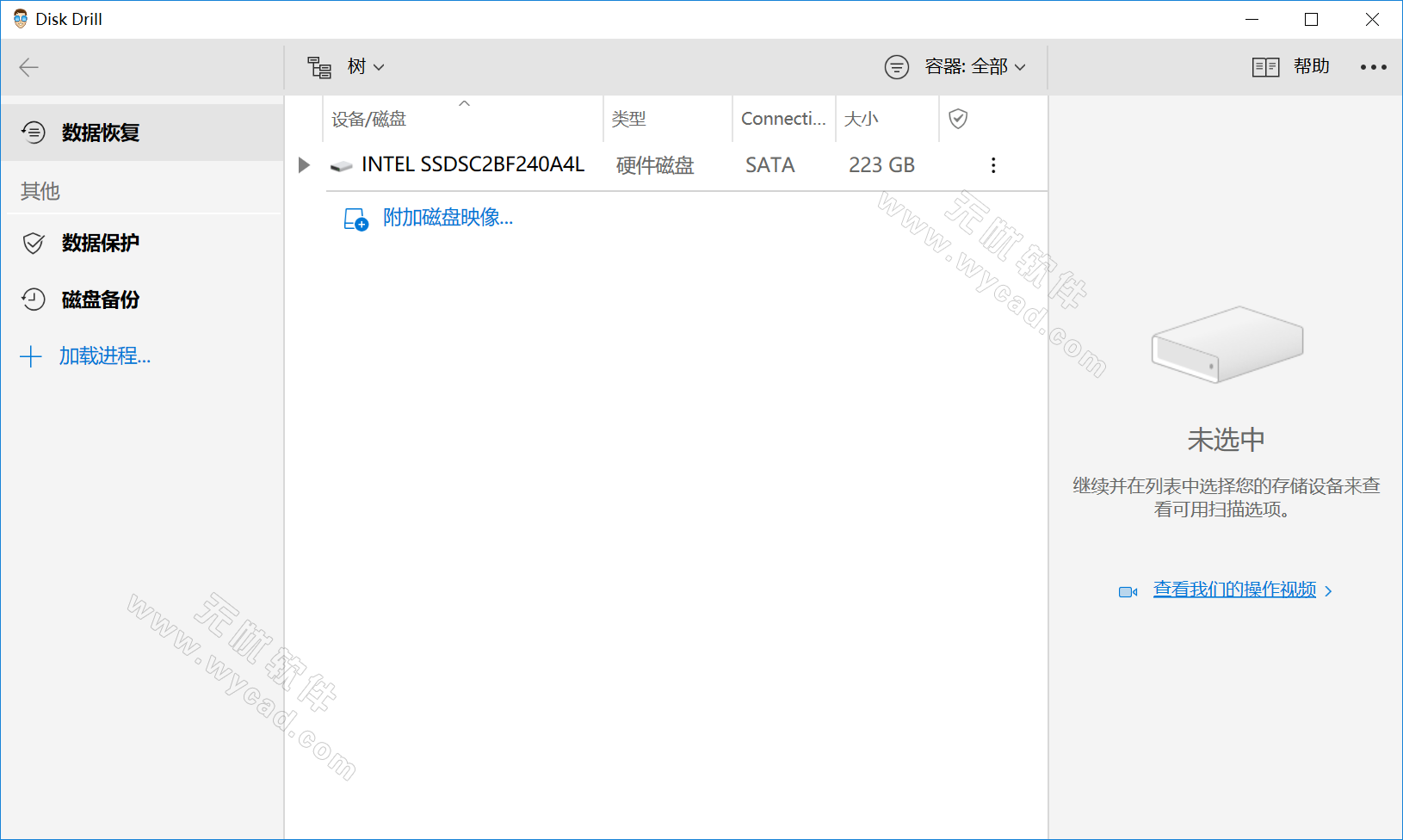
Task: Open the filter icon next to 容器
Action: [897, 66]
